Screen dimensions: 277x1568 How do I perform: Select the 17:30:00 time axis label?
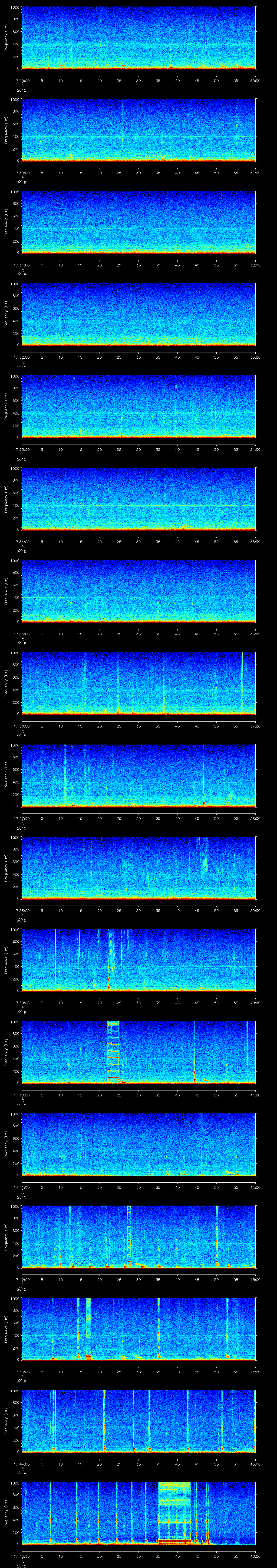[21, 173]
